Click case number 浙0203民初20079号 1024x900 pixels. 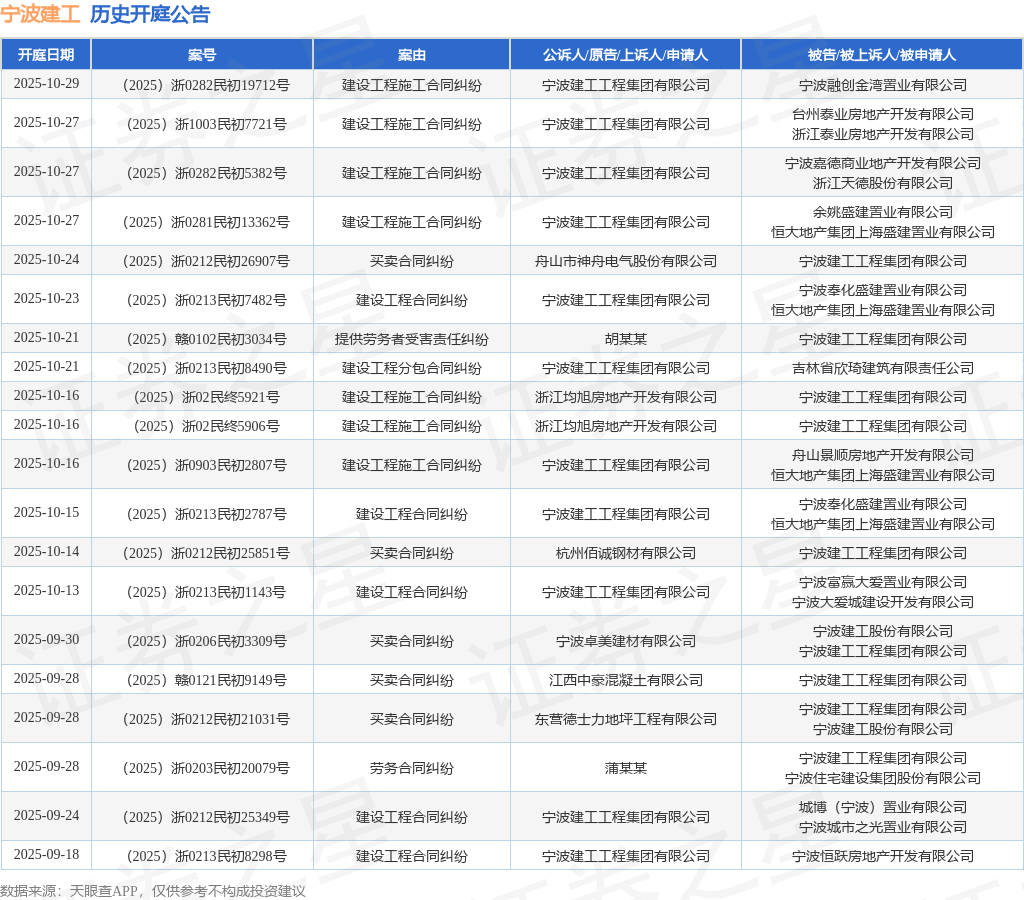click(206, 768)
